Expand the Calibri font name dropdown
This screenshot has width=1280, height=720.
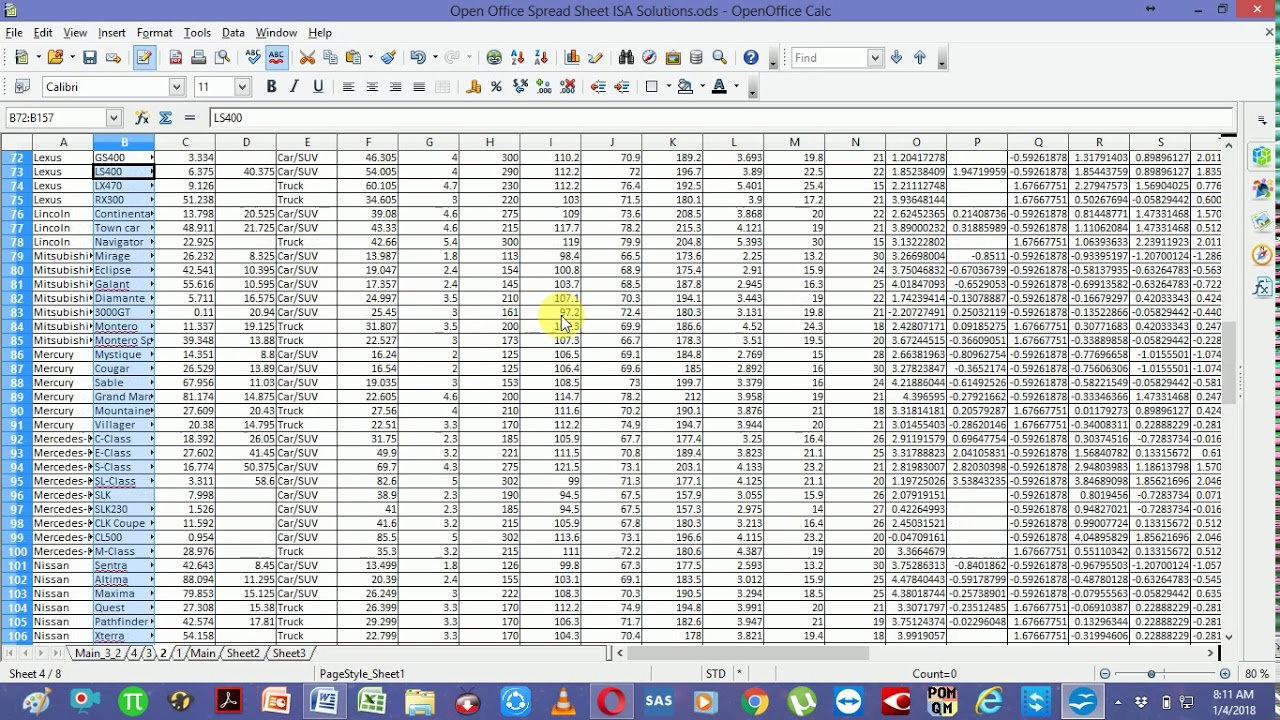(x=176, y=87)
